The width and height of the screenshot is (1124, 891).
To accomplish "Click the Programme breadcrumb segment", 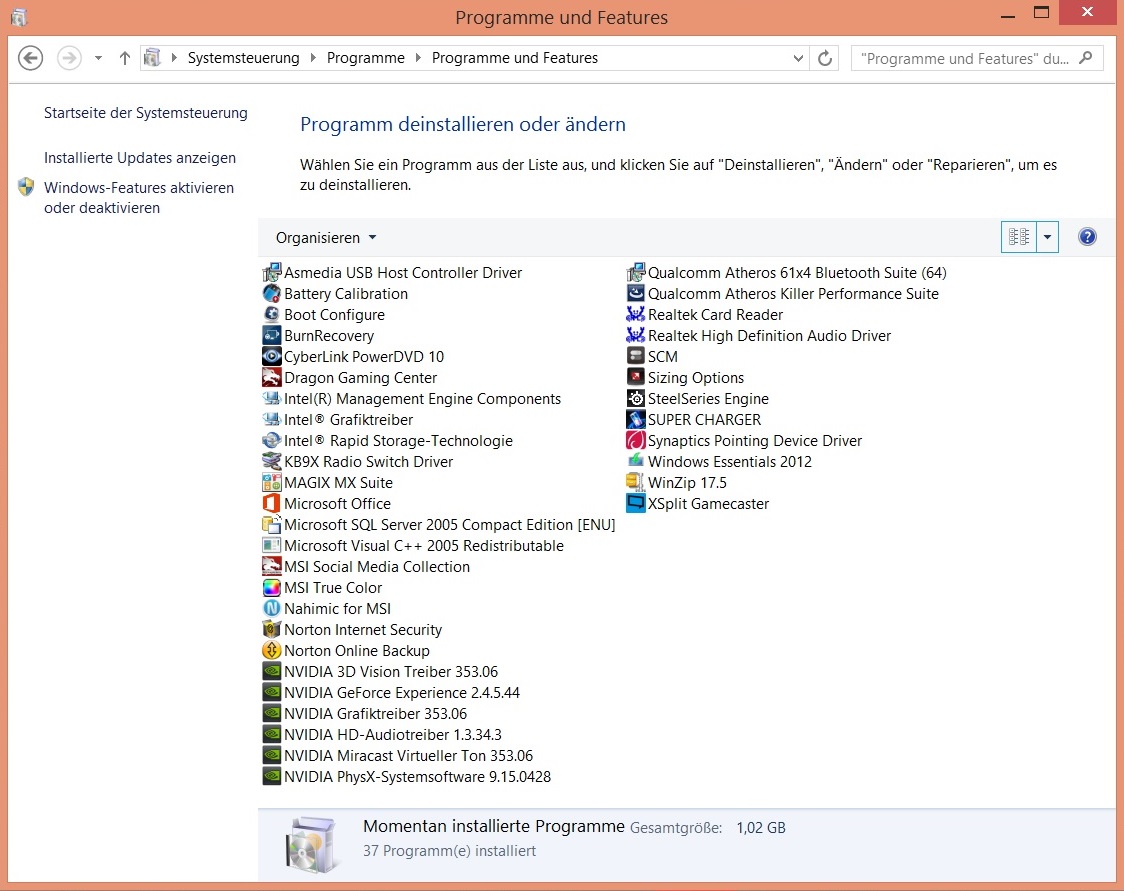I will click(366, 58).
